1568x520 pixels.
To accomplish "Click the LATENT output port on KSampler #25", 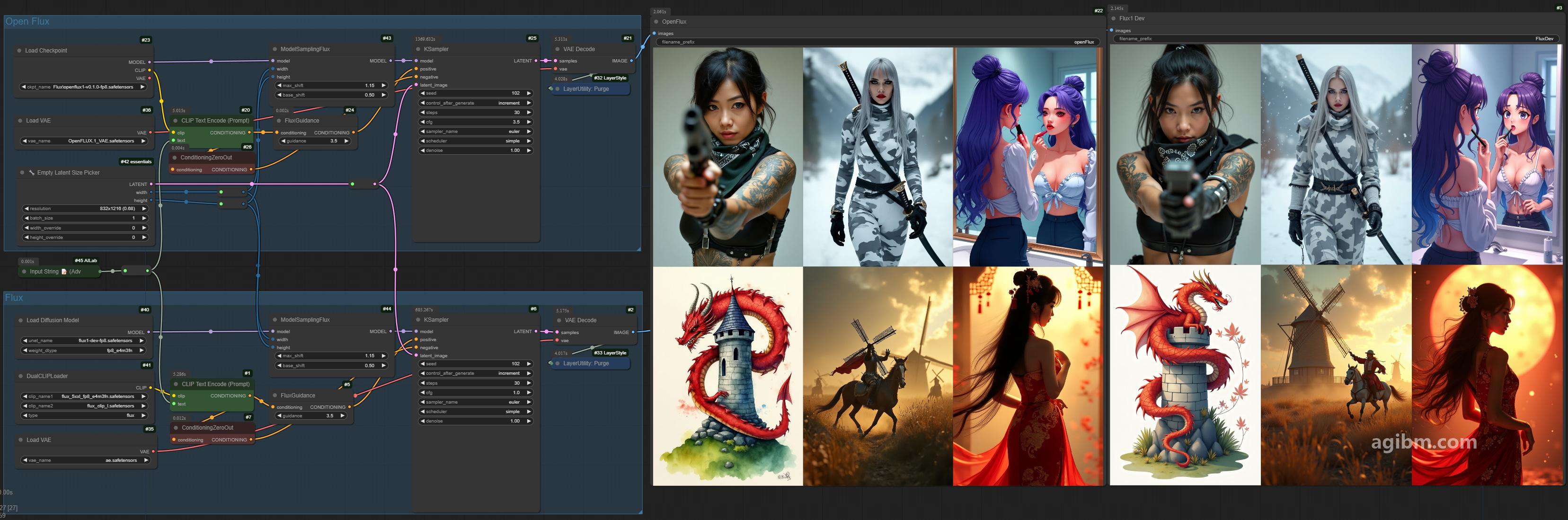I will [x=536, y=61].
